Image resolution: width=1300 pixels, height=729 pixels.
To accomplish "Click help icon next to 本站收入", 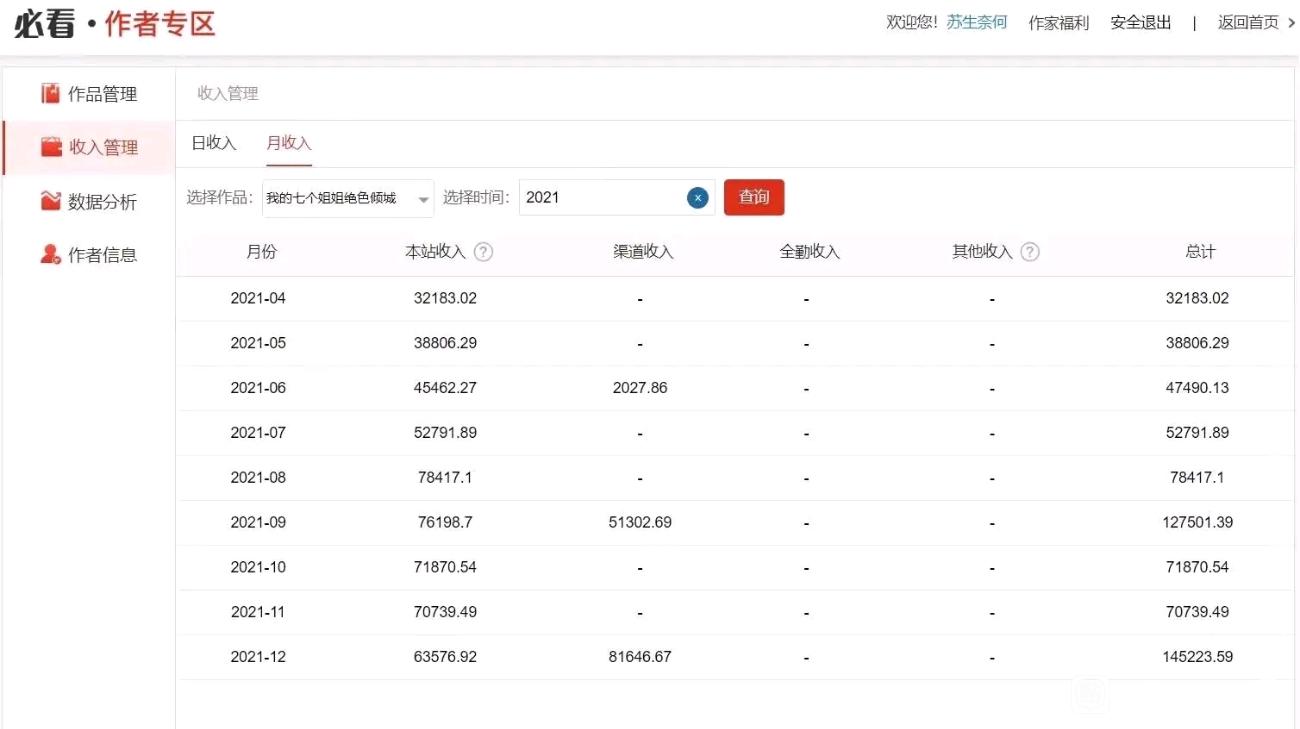I will (x=483, y=252).
